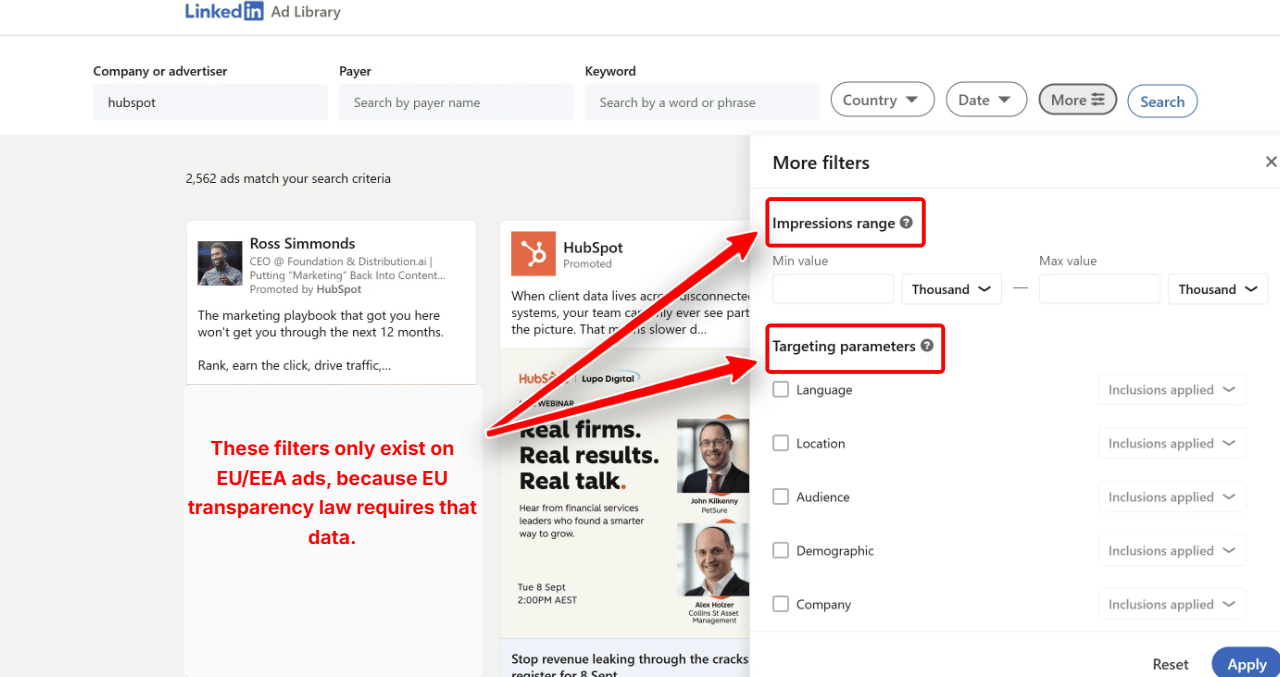The image size is (1280, 677).
Task: Open the HubSpot advertiser name link
Action: pos(593,247)
